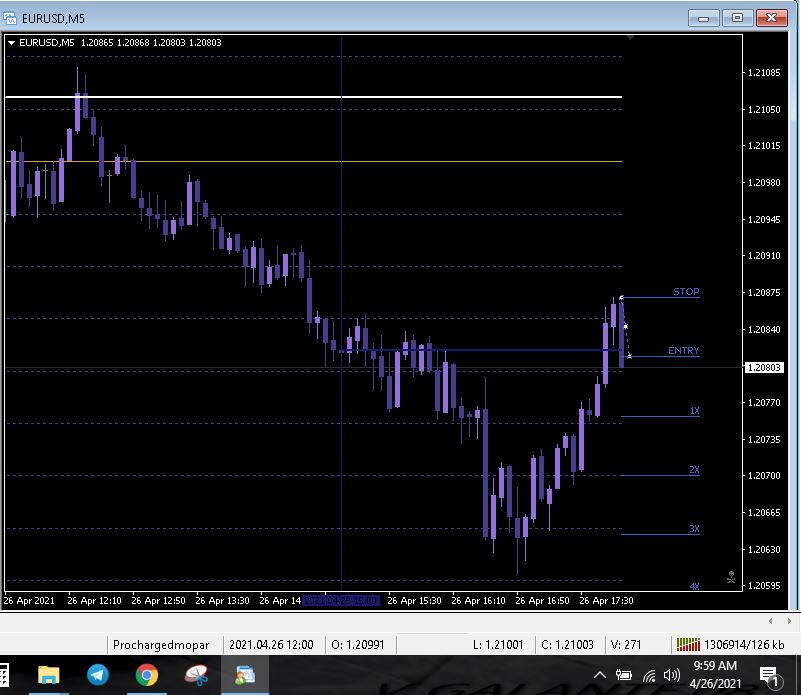Click Prochargedmopar profile in status bar
The height and width of the screenshot is (695, 801).
point(161,645)
